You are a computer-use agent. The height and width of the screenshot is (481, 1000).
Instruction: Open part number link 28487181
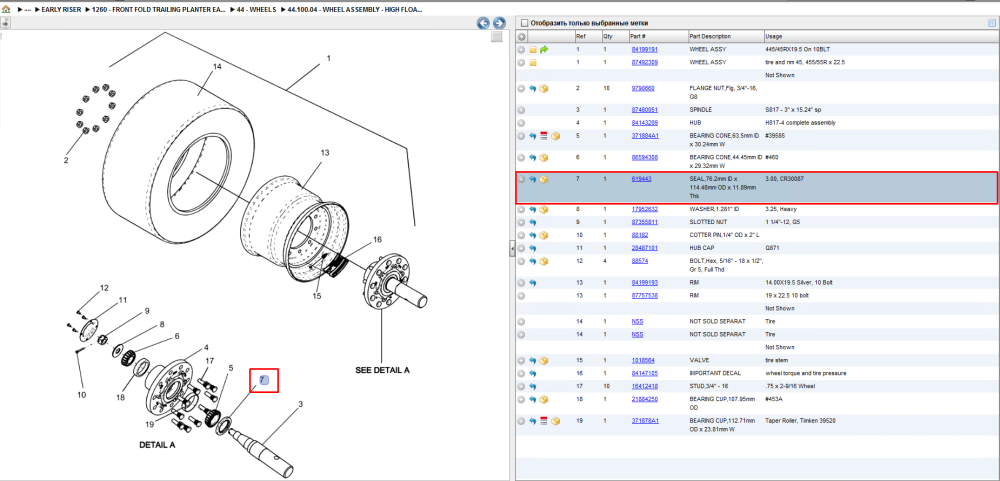tap(644, 248)
